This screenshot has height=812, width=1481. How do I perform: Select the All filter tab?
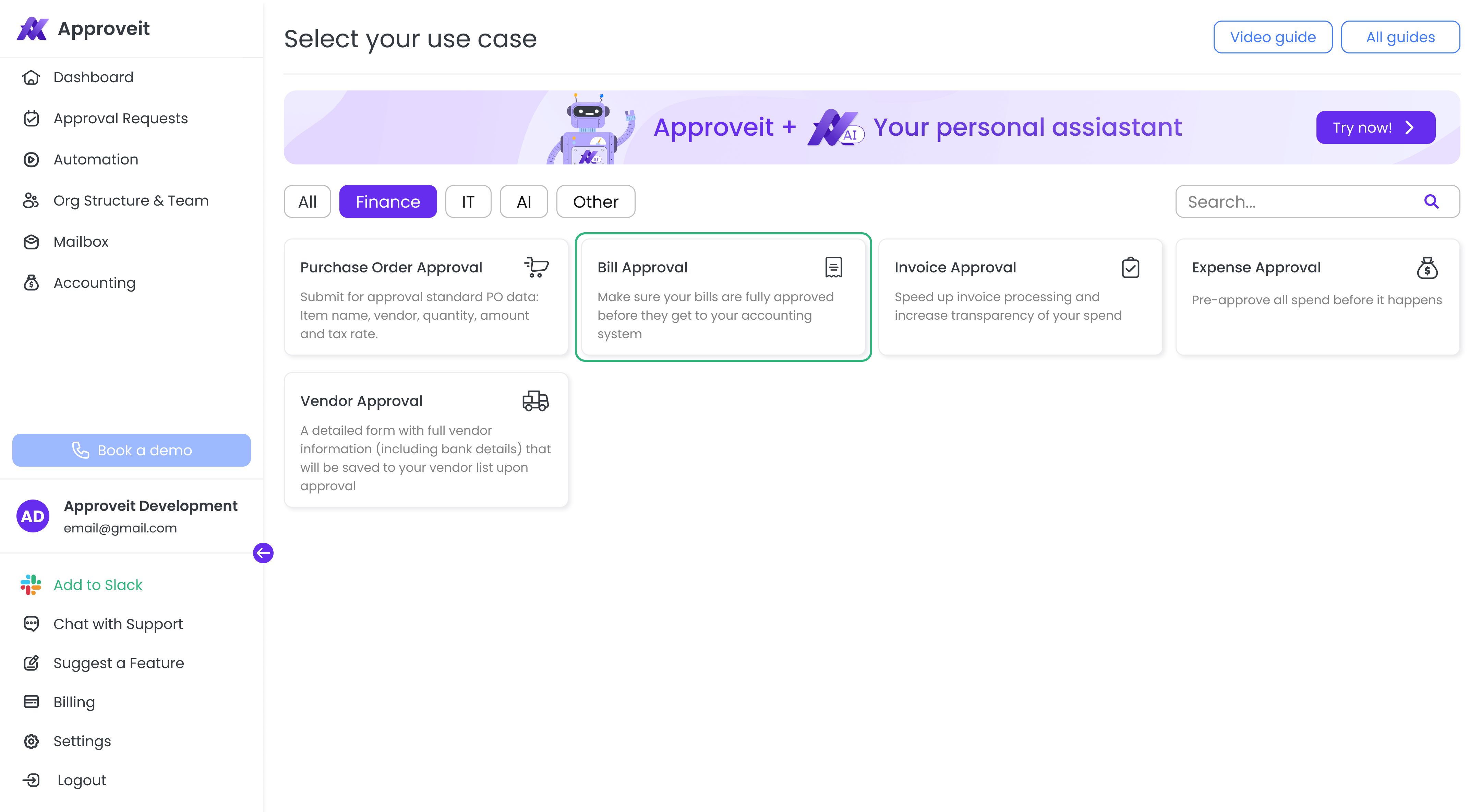[x=308, y=201]
